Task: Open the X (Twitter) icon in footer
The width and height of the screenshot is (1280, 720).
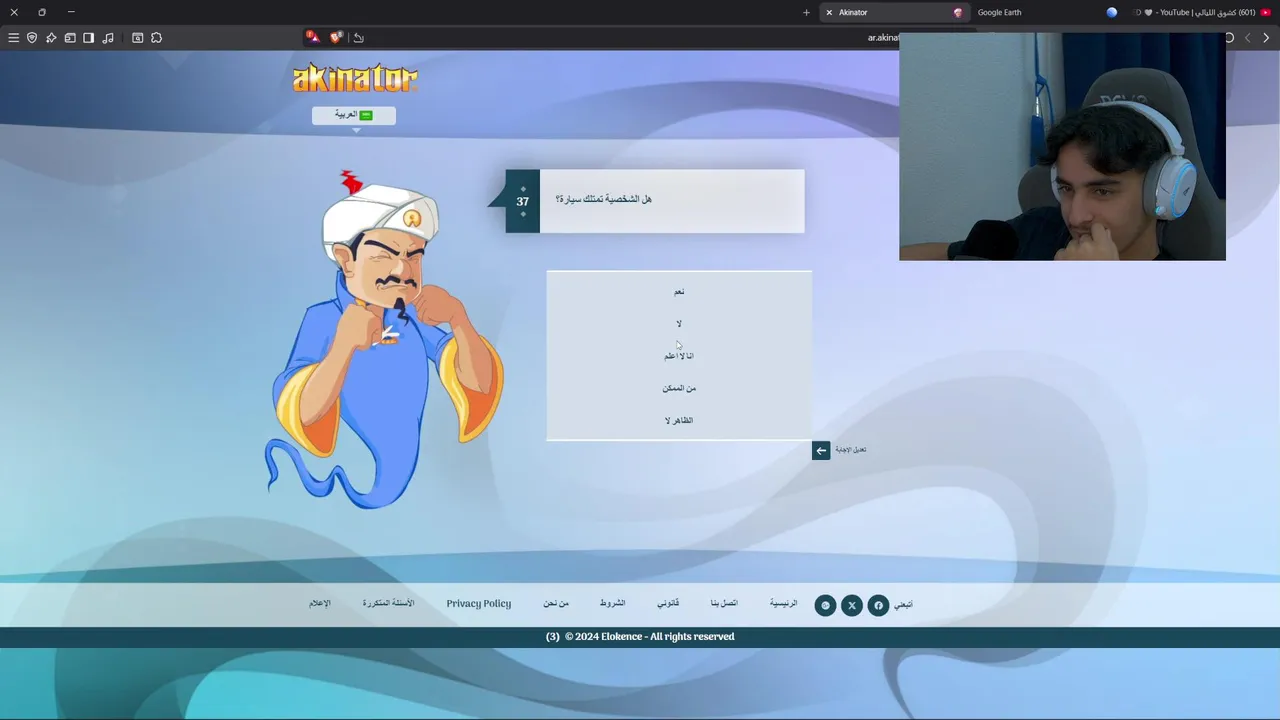Action: [x=852, y=605]
